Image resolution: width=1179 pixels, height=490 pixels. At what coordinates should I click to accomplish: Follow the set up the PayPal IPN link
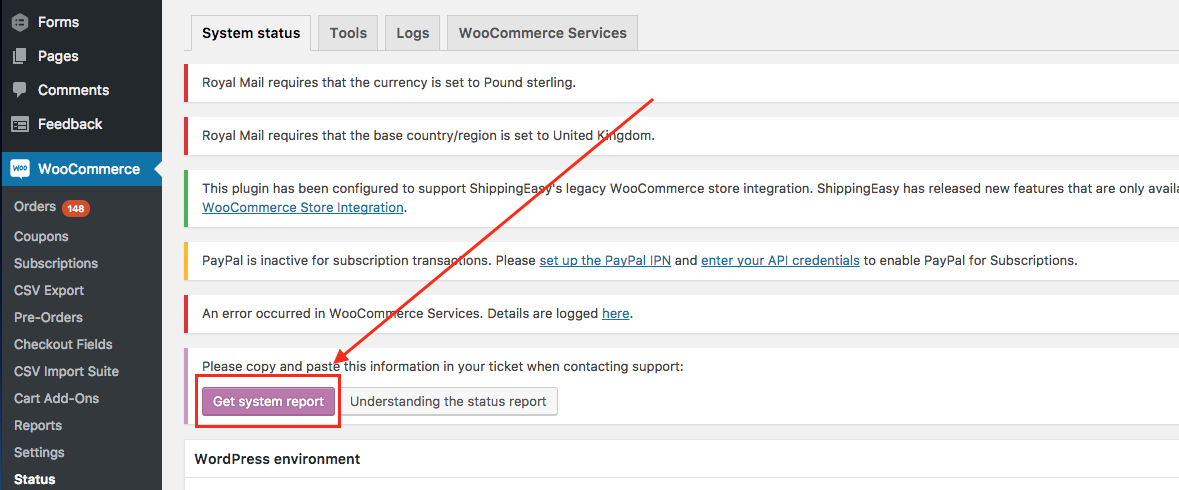pos(605,261)
